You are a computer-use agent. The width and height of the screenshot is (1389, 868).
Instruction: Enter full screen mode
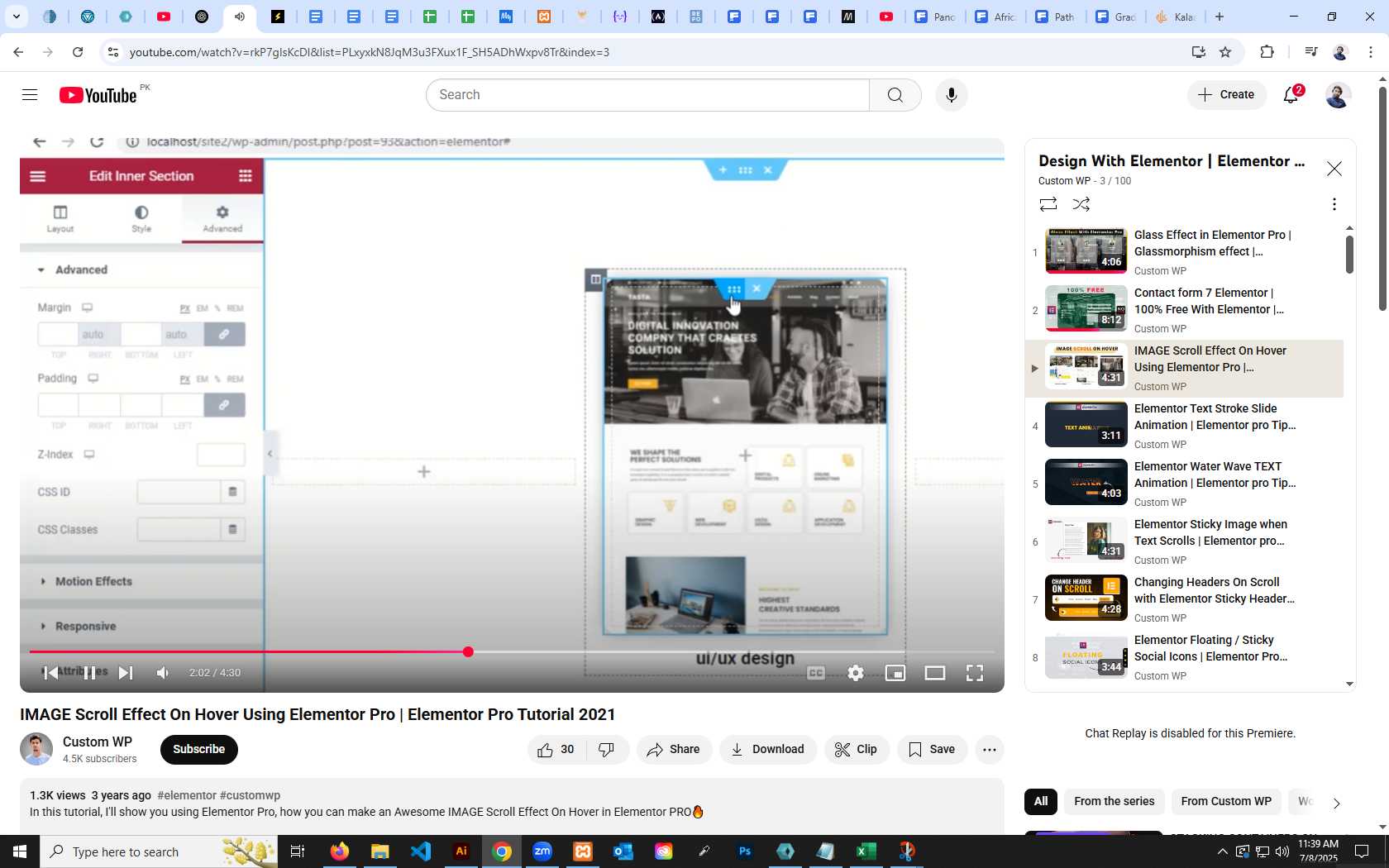(975, 673)
